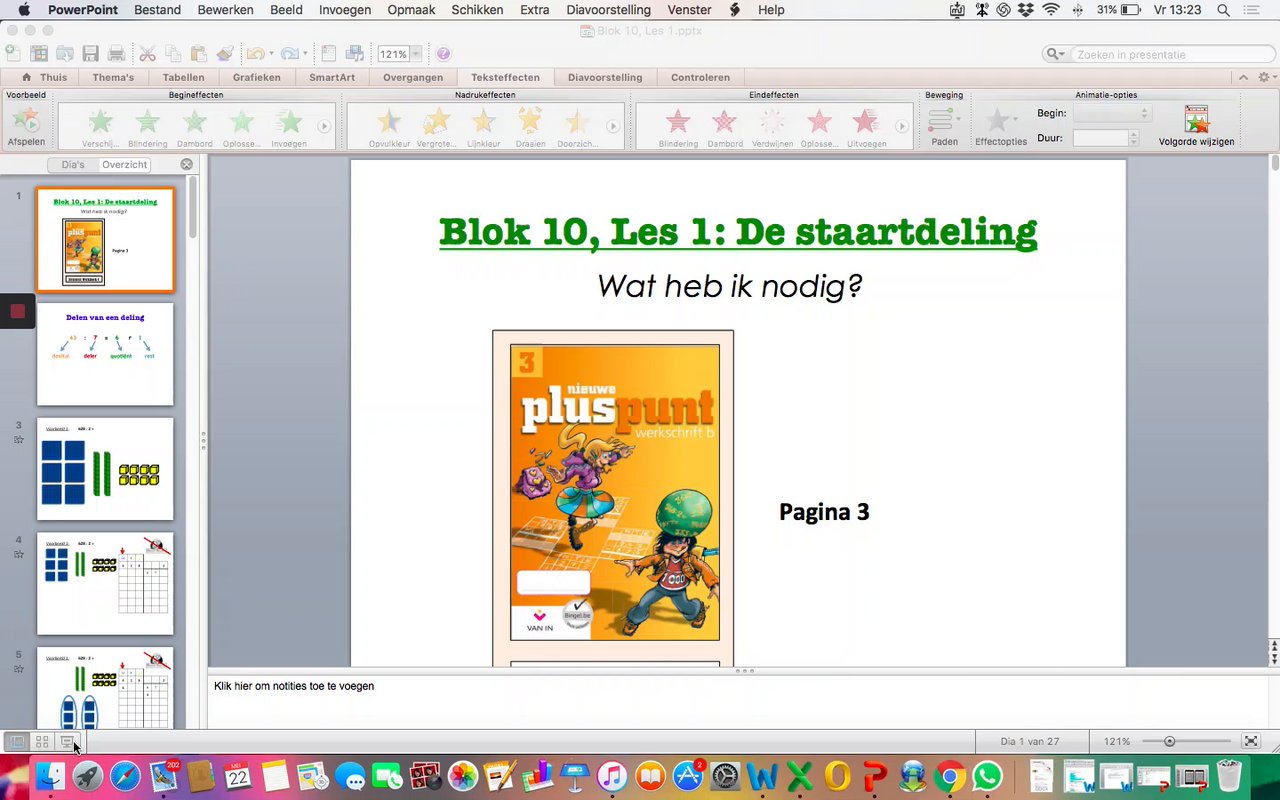Select the Draaien emphasis effect
This screenshot has width=1280, height=800.
coord(531,121)
